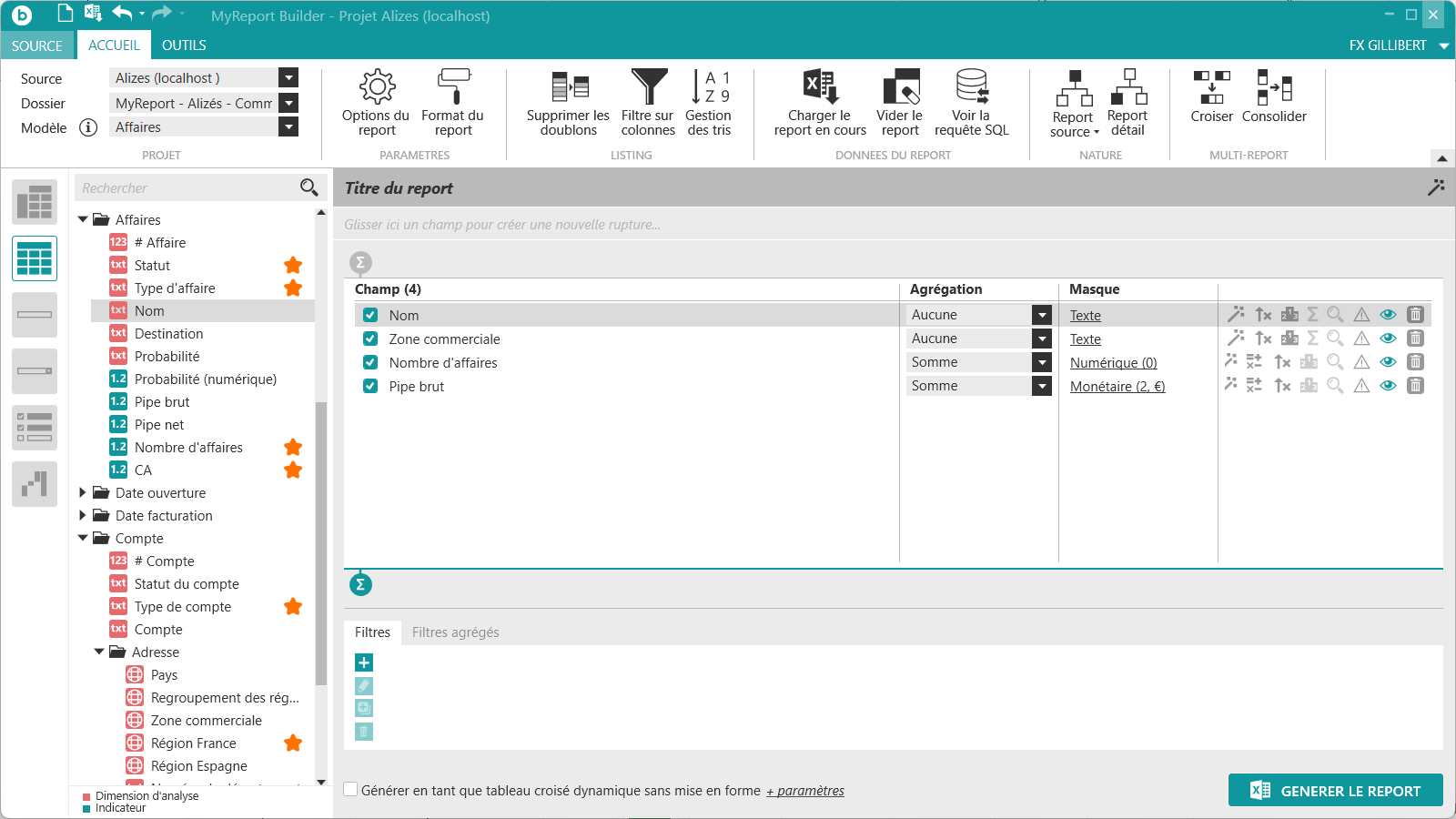Switch to the OUTILS ribbon tab
The height and width of the screenshot is (819, 1456).
(x=184, y=45)
